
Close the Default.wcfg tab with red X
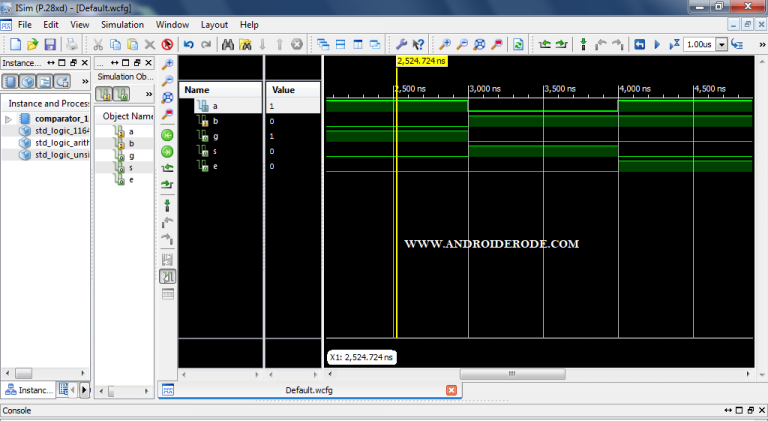pyautogui.click(x=451, y=390)
